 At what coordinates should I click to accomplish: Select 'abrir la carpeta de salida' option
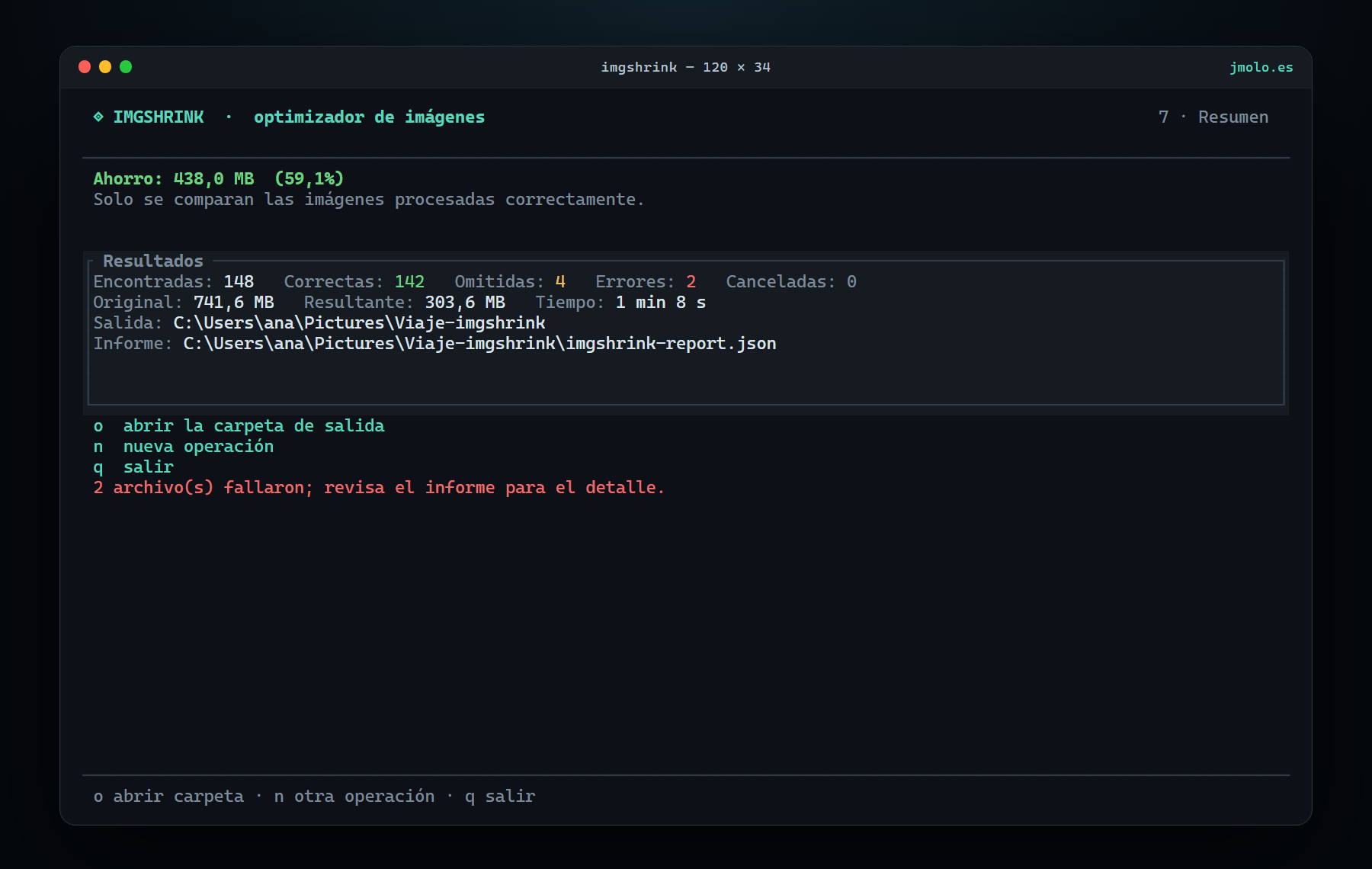[x=239, y=425]
